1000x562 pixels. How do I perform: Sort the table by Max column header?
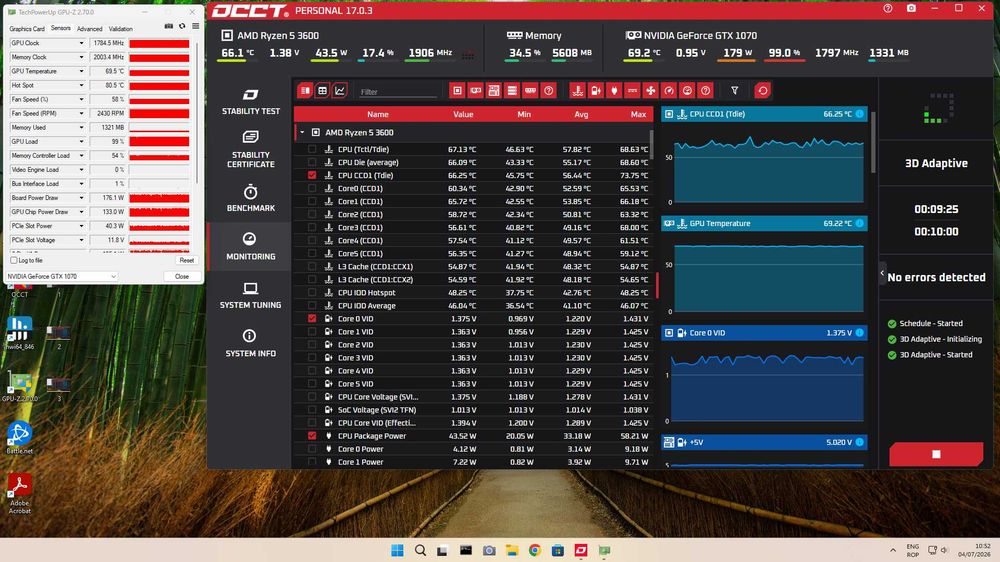[638, 114]
